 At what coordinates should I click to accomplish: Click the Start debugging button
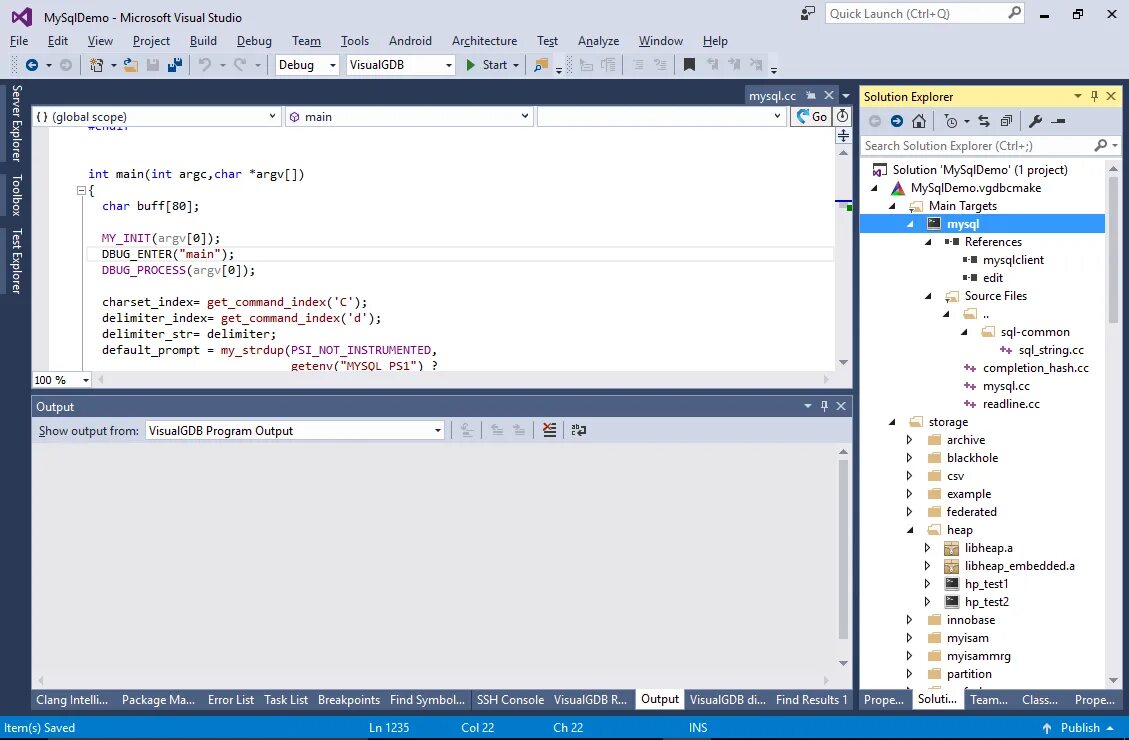pyautogui.click(x=486, y=65)
